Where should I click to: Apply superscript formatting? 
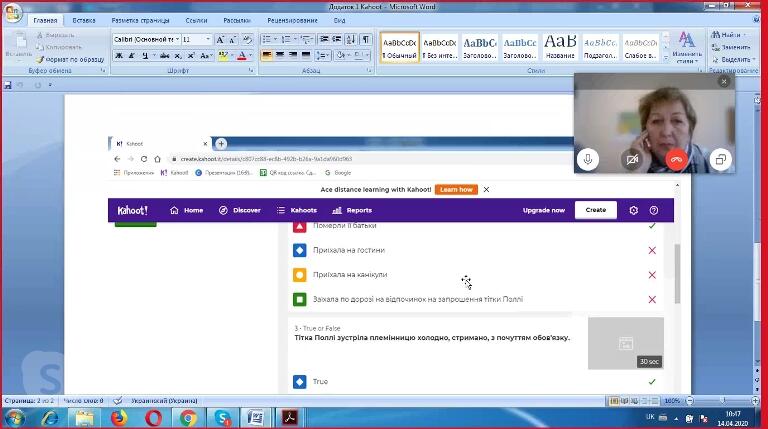pos(191,56)
